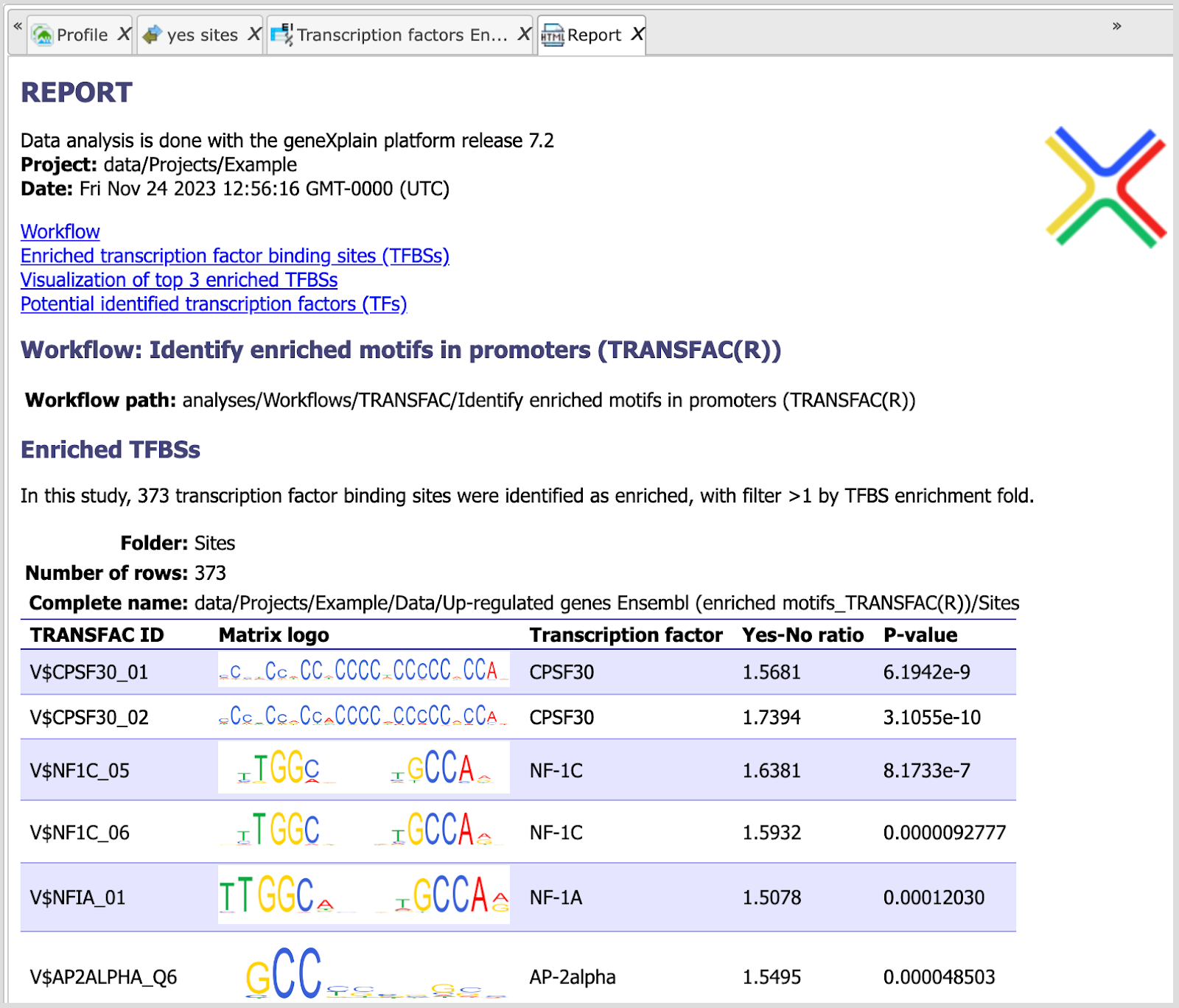This screenshot has width=1179, height=1008.
Task: Close the Profile tab
Action: tap(124, 34)
